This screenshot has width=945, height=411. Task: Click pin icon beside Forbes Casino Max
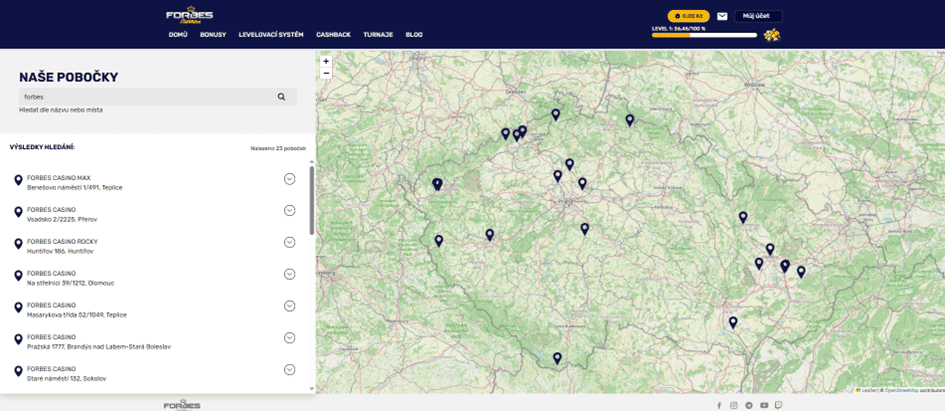(x=18, y=180)
